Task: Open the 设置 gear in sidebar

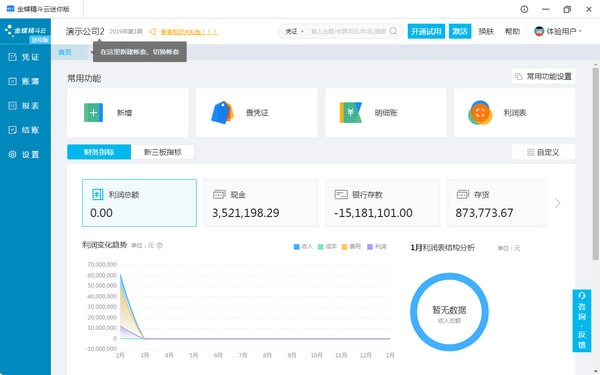Action: pos(25,154)
